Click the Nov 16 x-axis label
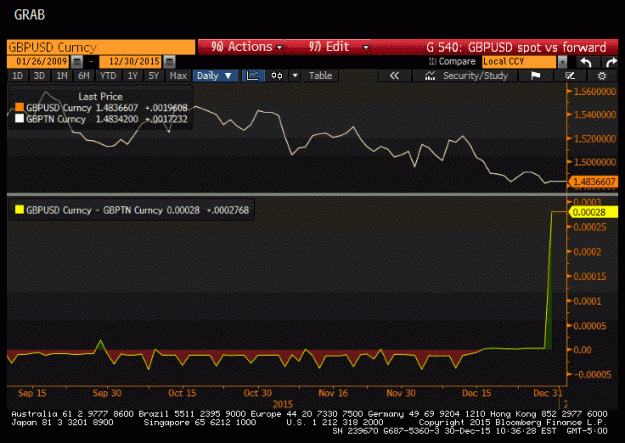Viewport: 625px width, 443px height. click(333, 393)
